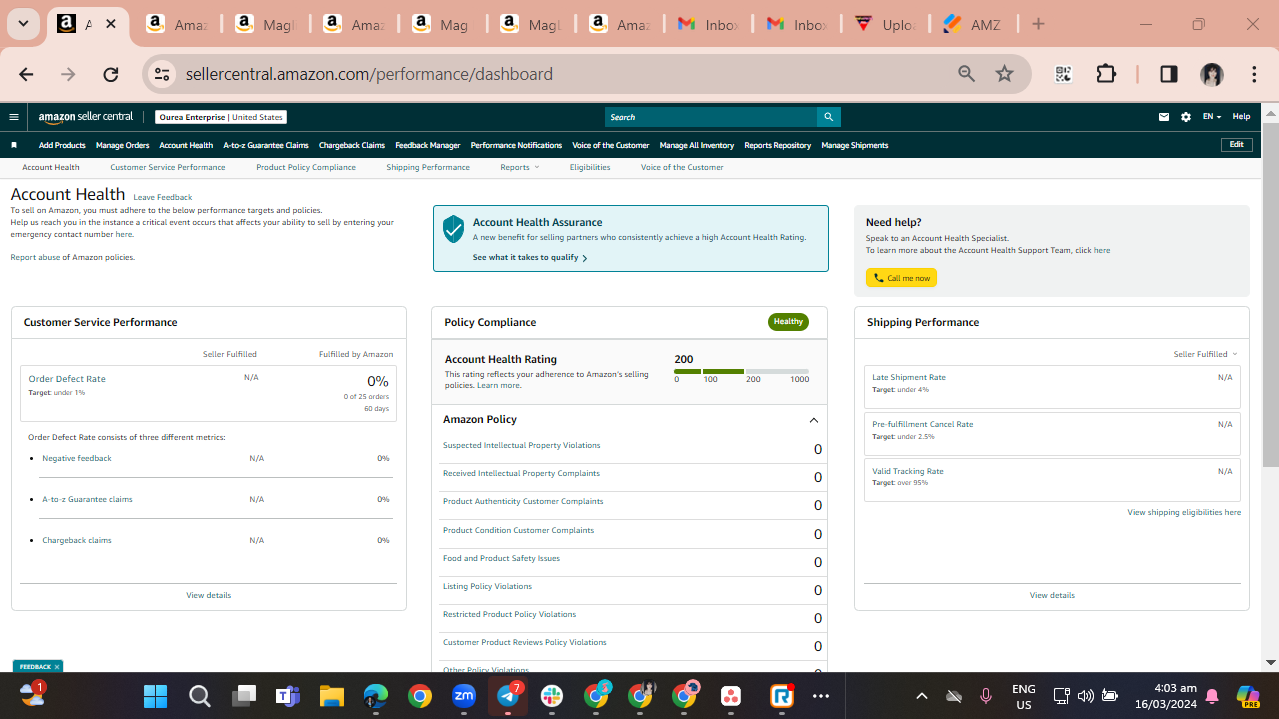
Task: Open Feedback Manager in top navigation
Action: pos(428,145)
